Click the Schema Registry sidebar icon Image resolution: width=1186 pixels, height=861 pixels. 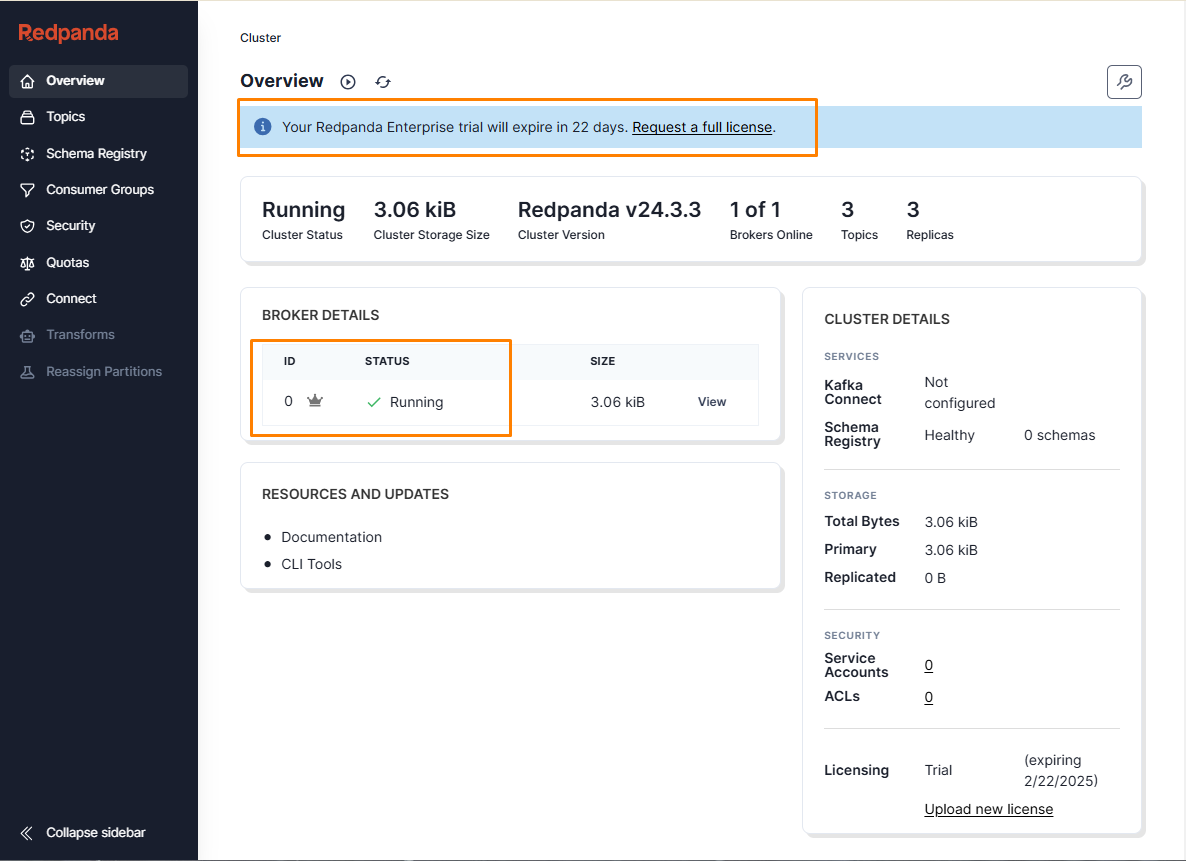click(27, 154)
